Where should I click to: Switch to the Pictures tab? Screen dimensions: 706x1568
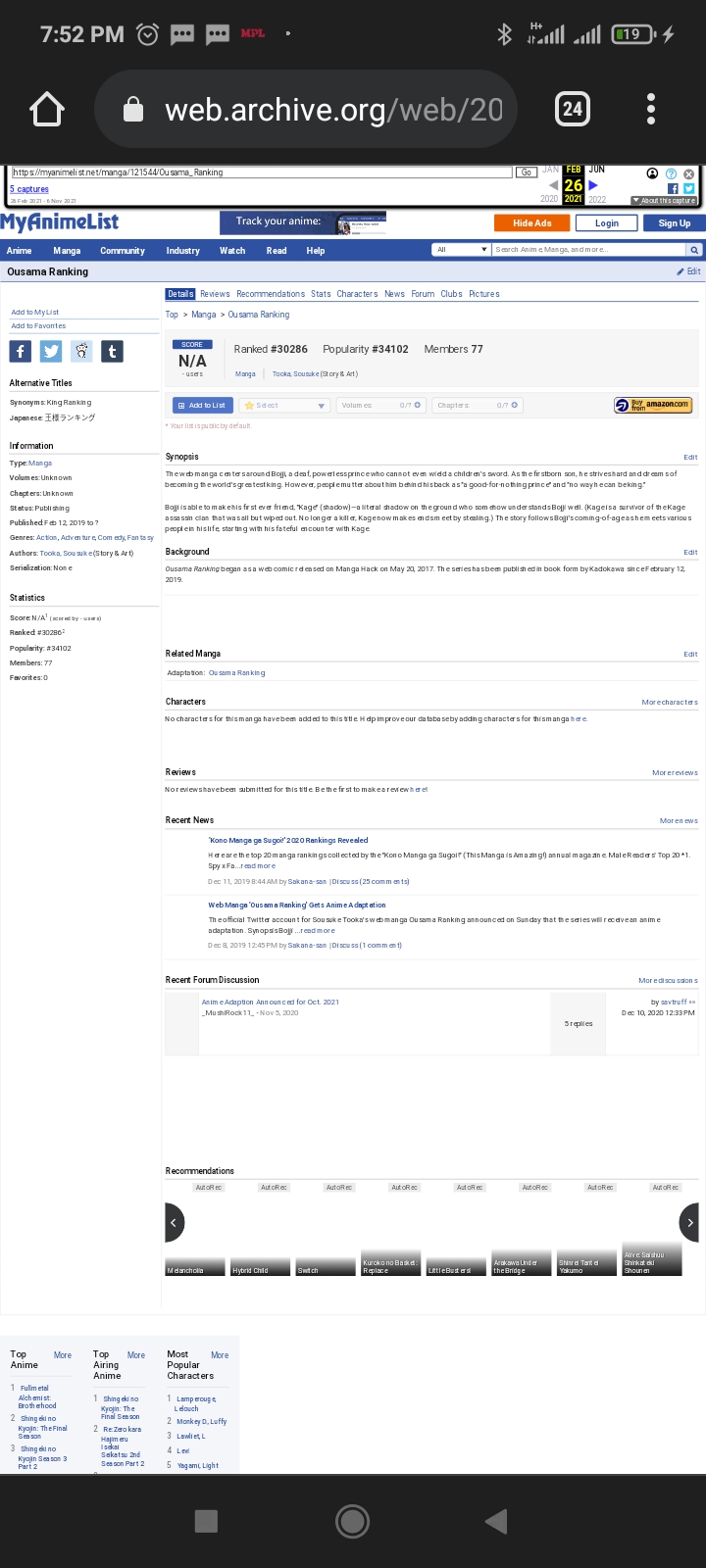click(484, 294)
